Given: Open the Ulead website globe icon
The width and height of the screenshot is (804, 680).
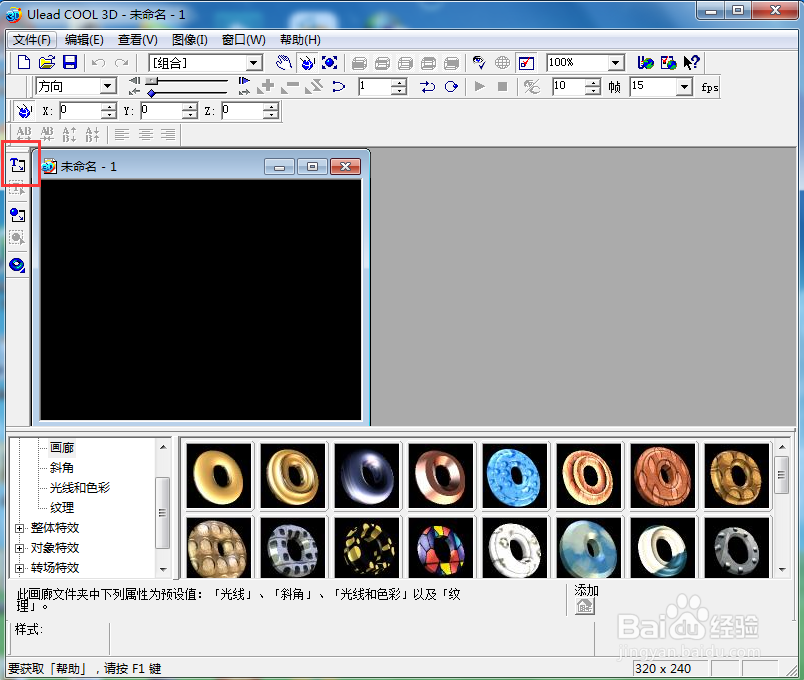Looking at the screenshot, I should pos(646,63).
